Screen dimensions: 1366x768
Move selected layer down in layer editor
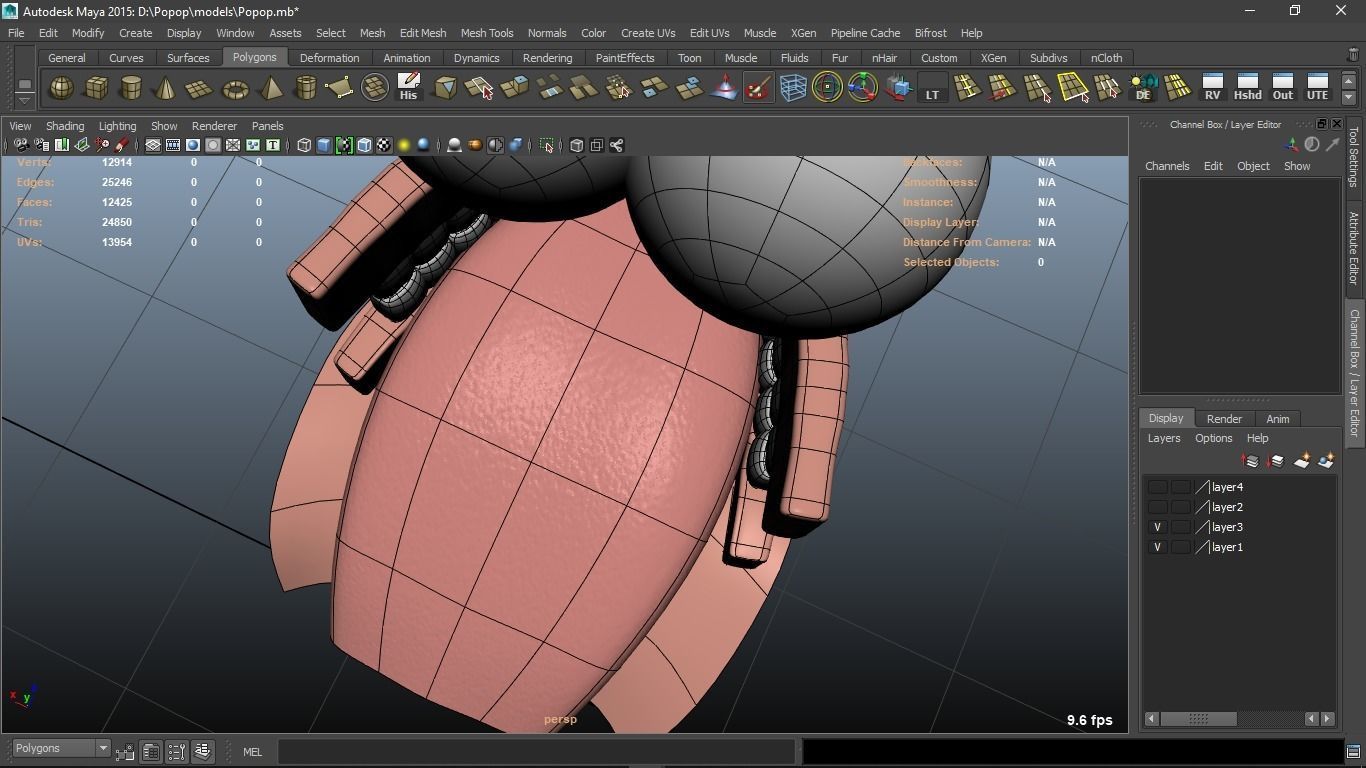tap(1275, 461)
